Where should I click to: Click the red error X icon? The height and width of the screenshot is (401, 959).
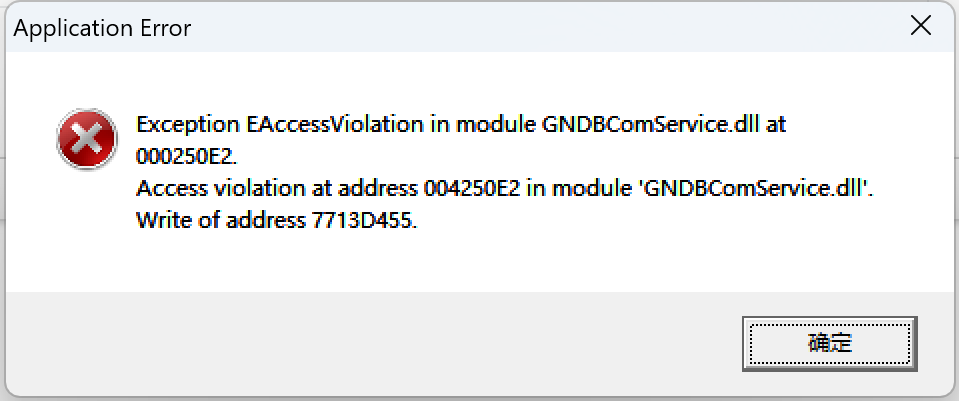coord(87,140)
